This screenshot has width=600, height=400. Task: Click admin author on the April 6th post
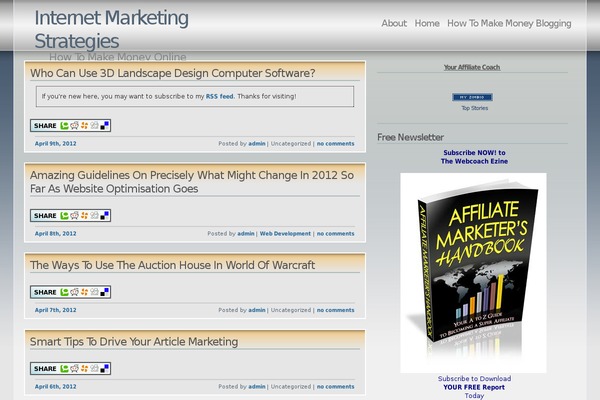click(257, 387)
